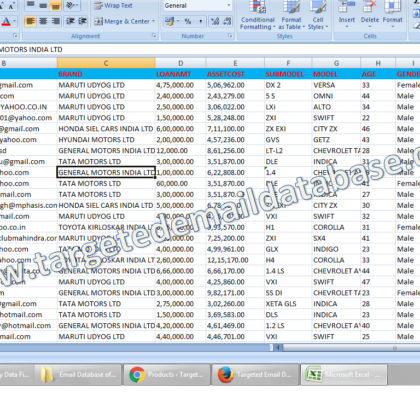Open the Orientation dropdown arrow
420x420 pixels.
point(77,5)
